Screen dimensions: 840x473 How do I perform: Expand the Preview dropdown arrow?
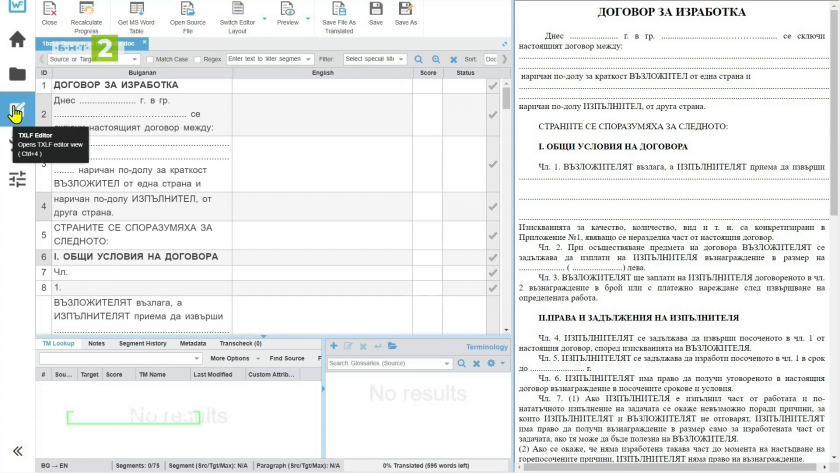(307, 19)
